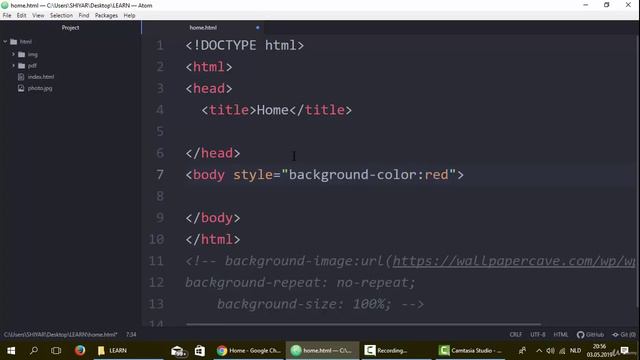Change line ending via CRLF
This screenshot has height=360, width=640.
coord(516,335)
